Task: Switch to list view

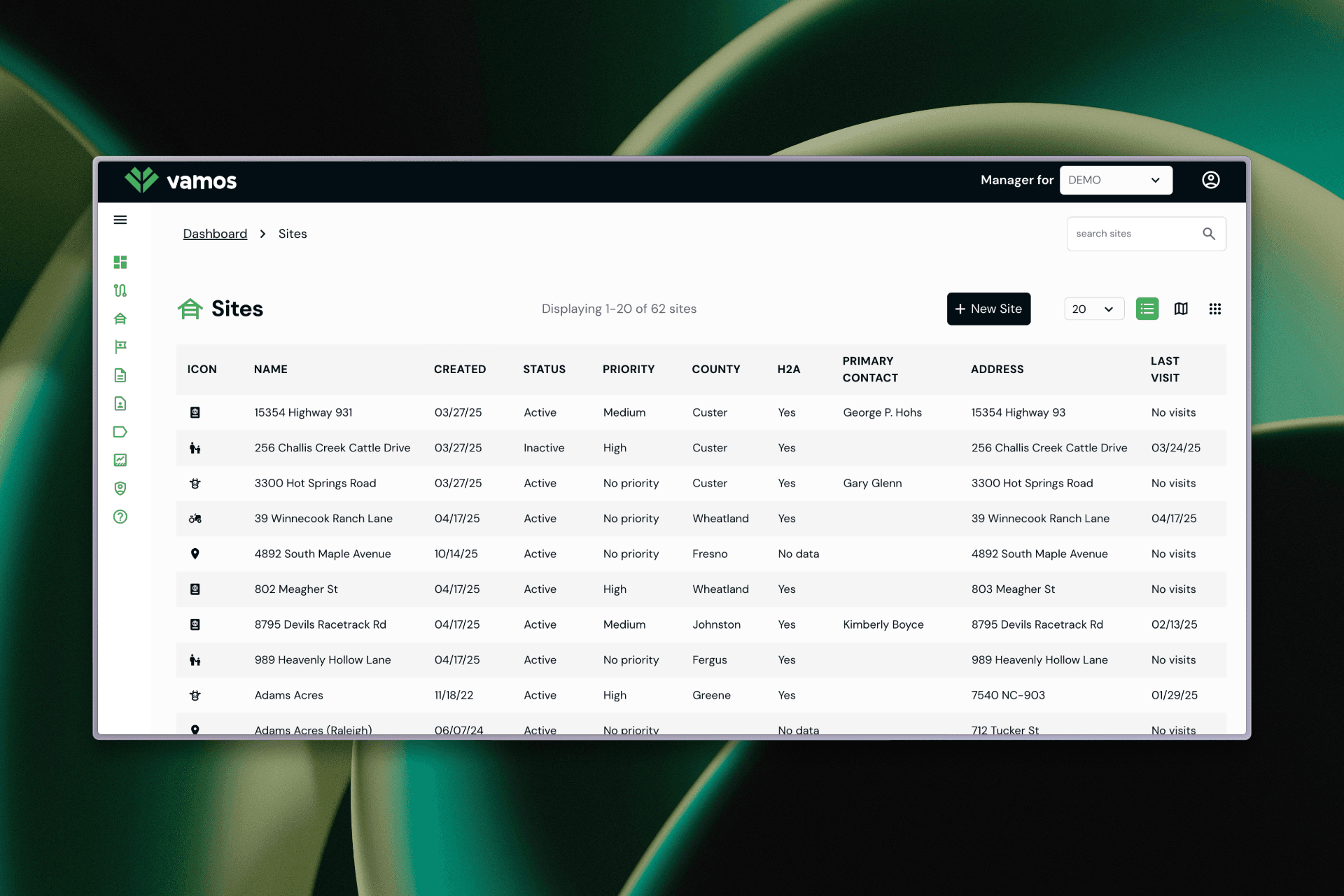Action: [1147, 309]
